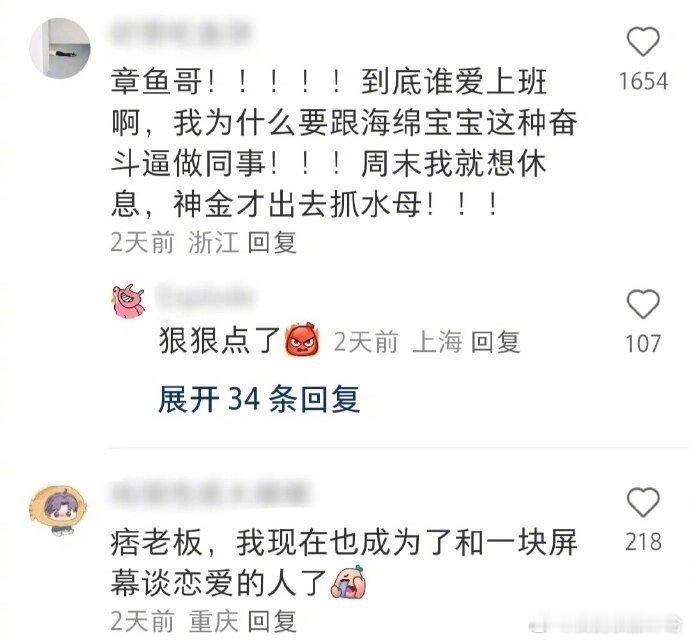The width and height of the screenshot is (690, 641).
Task: Like the 痞老板 comment with heart icon
Action: 643,502
